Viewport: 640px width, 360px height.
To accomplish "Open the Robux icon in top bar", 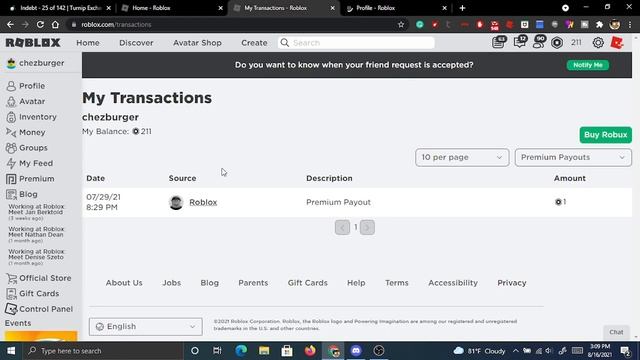I will 557,42.
